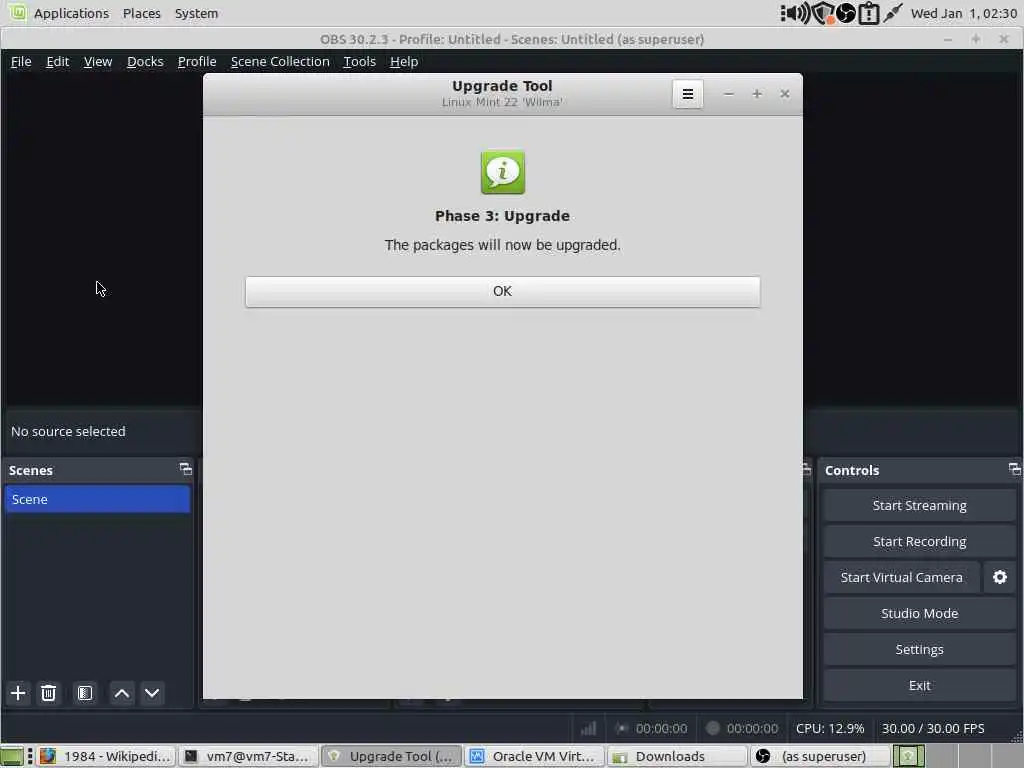Switch to the 1984 - Wikipedia Firefox taskbar window

coord(106,756)
